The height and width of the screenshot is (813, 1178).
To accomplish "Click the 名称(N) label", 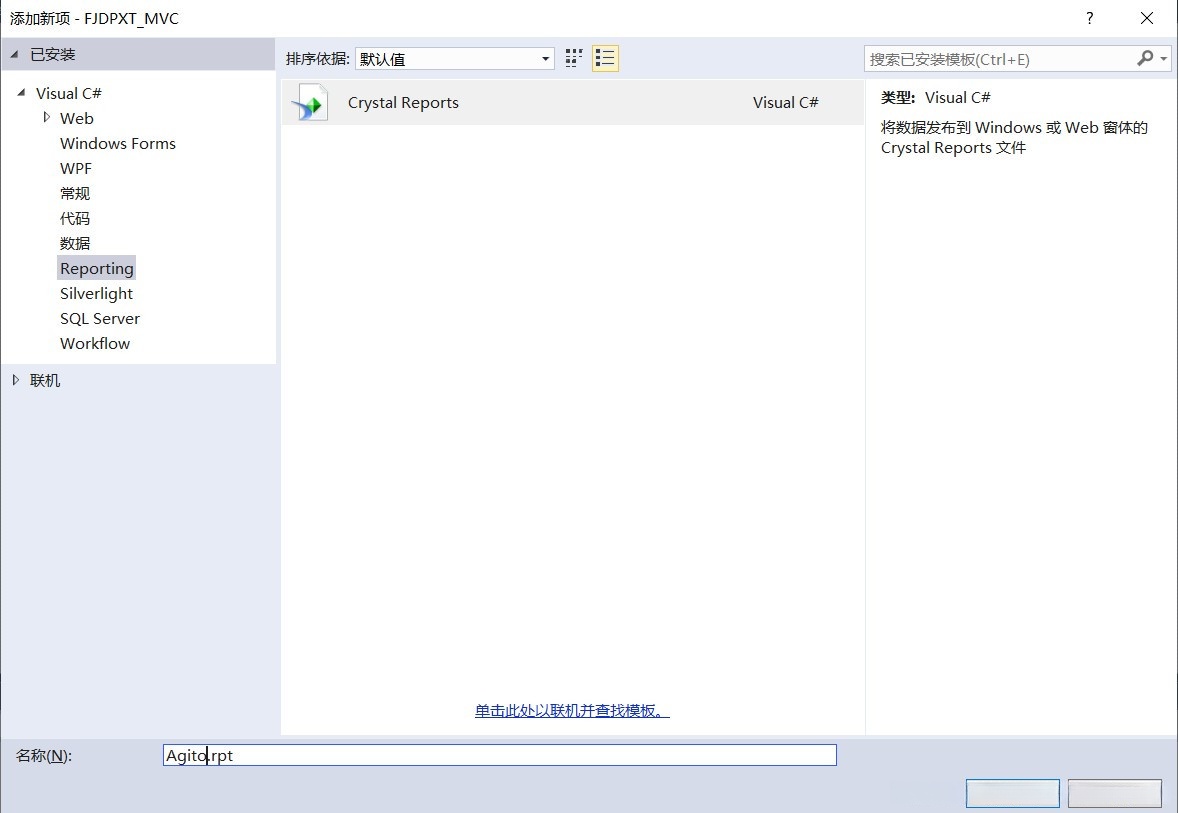I will pos(44,756).
